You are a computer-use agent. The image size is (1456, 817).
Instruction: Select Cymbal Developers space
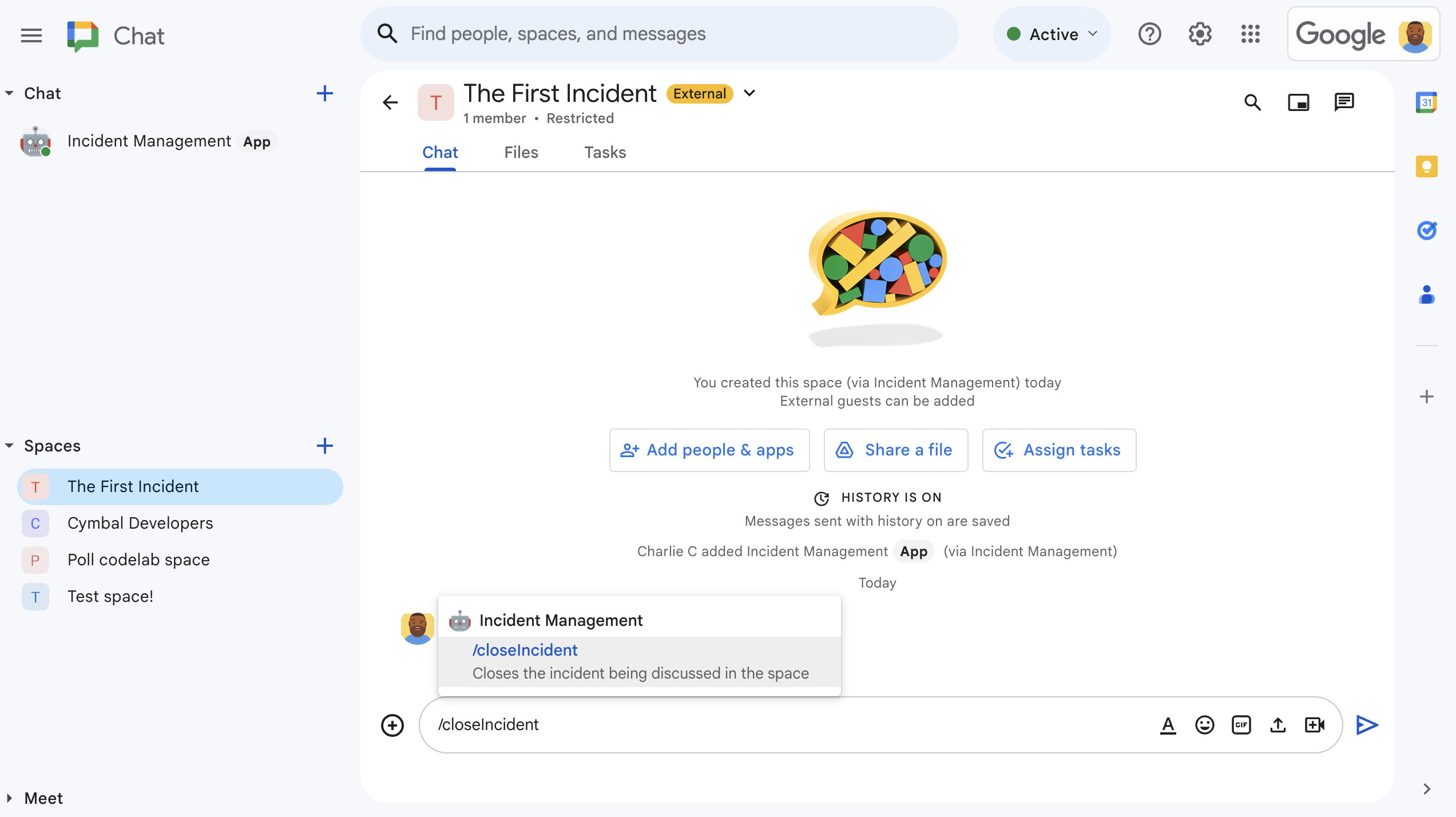(139, 523)
